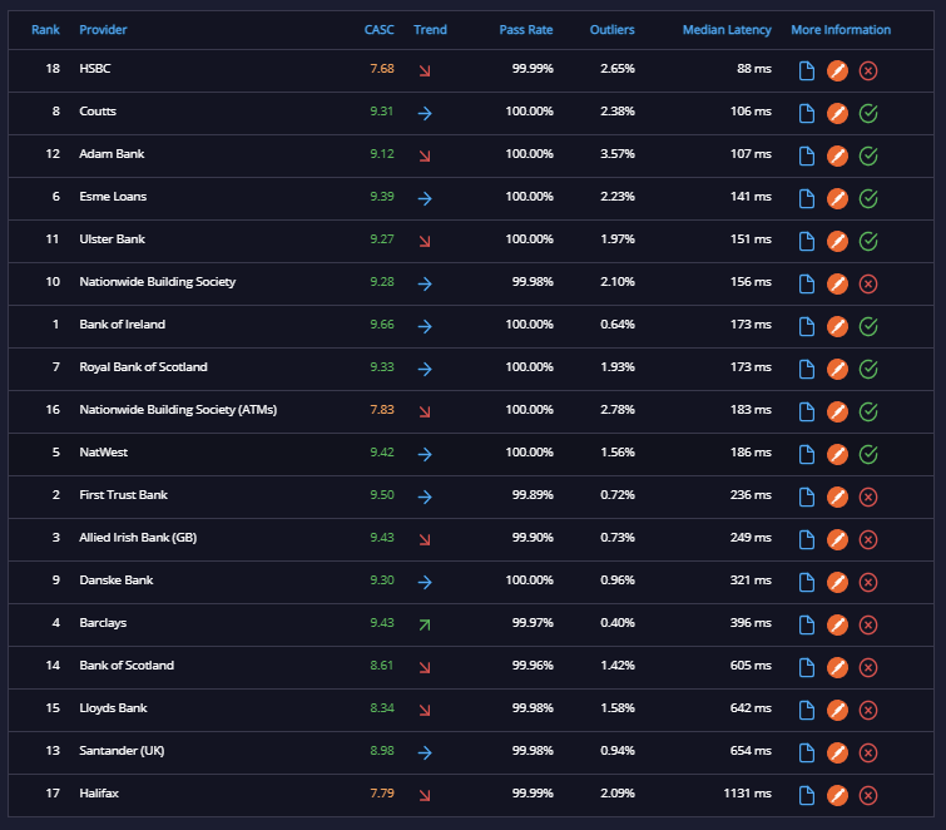Click the green check icon for Ulster Bank

[868, 241]
